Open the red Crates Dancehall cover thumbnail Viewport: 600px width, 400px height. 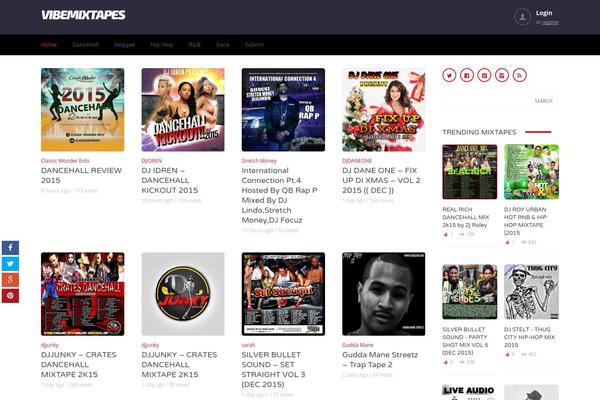click(83, 294)
